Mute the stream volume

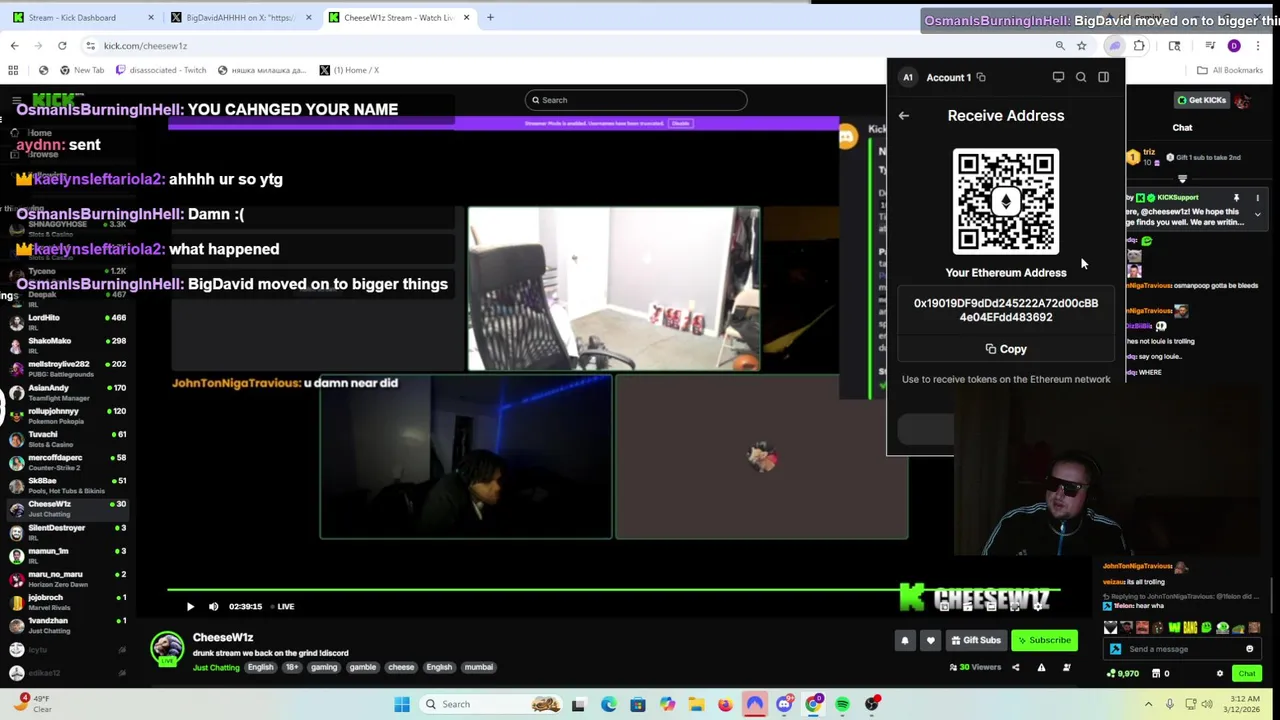tap(213, 606)
